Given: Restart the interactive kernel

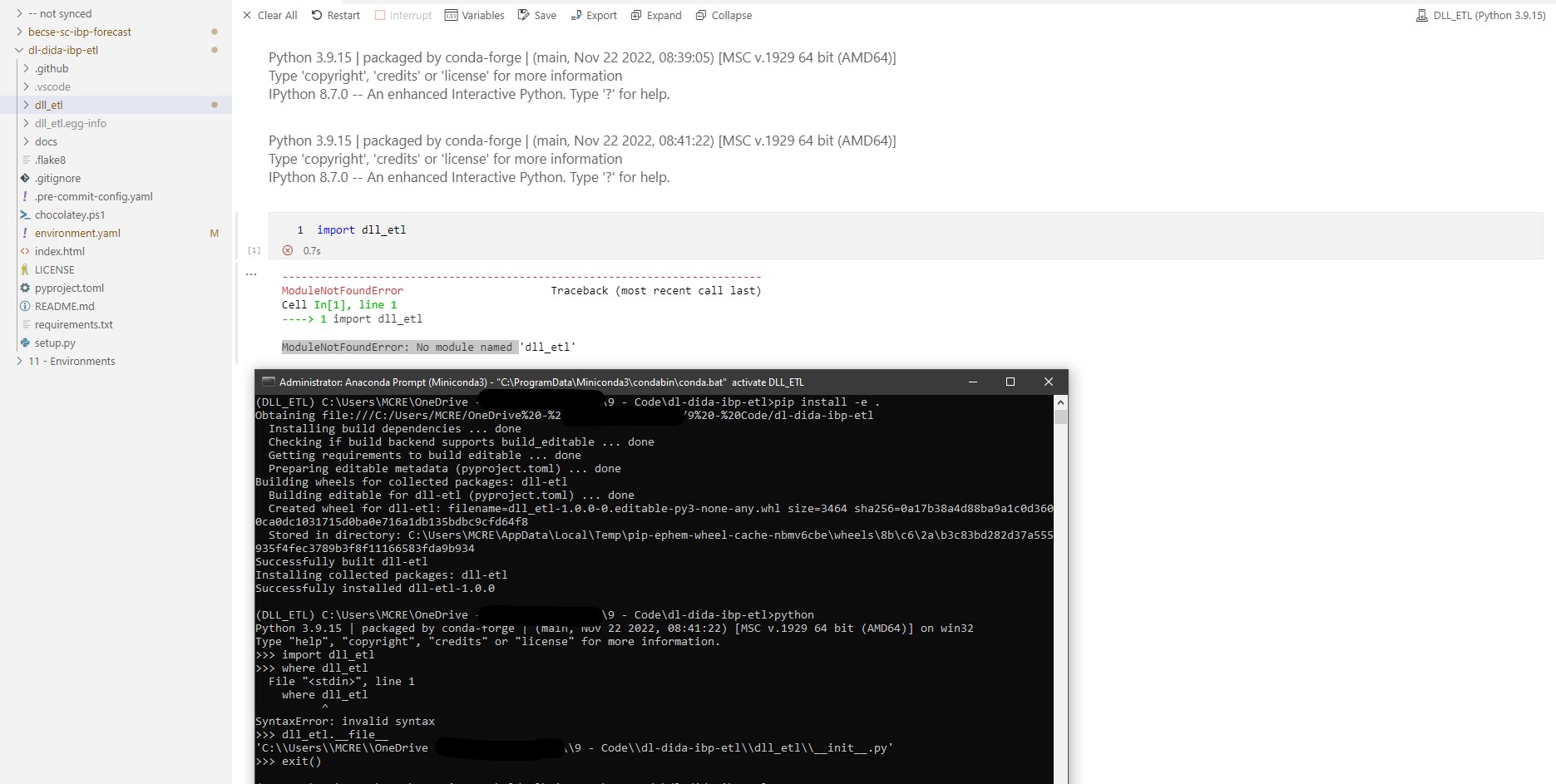Looking at the screenshot, I should (336, 15).
